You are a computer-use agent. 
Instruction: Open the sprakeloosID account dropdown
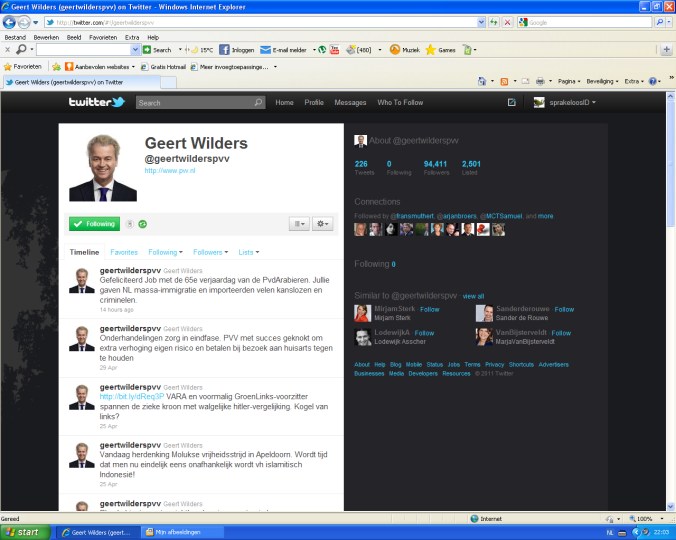[564, 102]
